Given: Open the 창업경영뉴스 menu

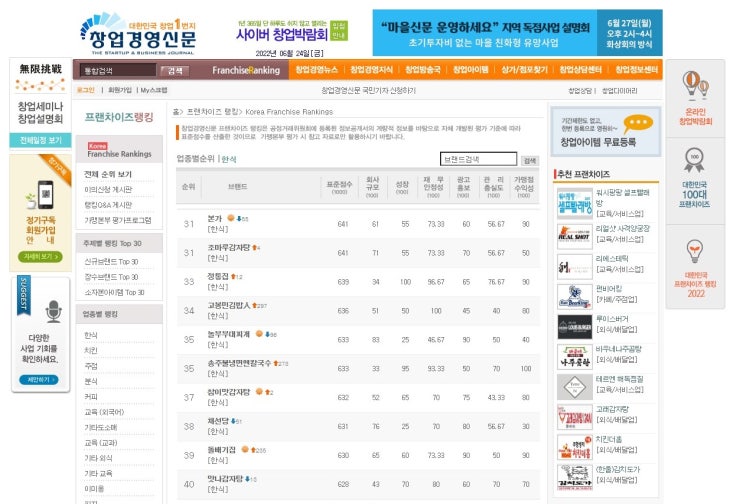Looking at the screenshot, I should [x=317, y=70].
